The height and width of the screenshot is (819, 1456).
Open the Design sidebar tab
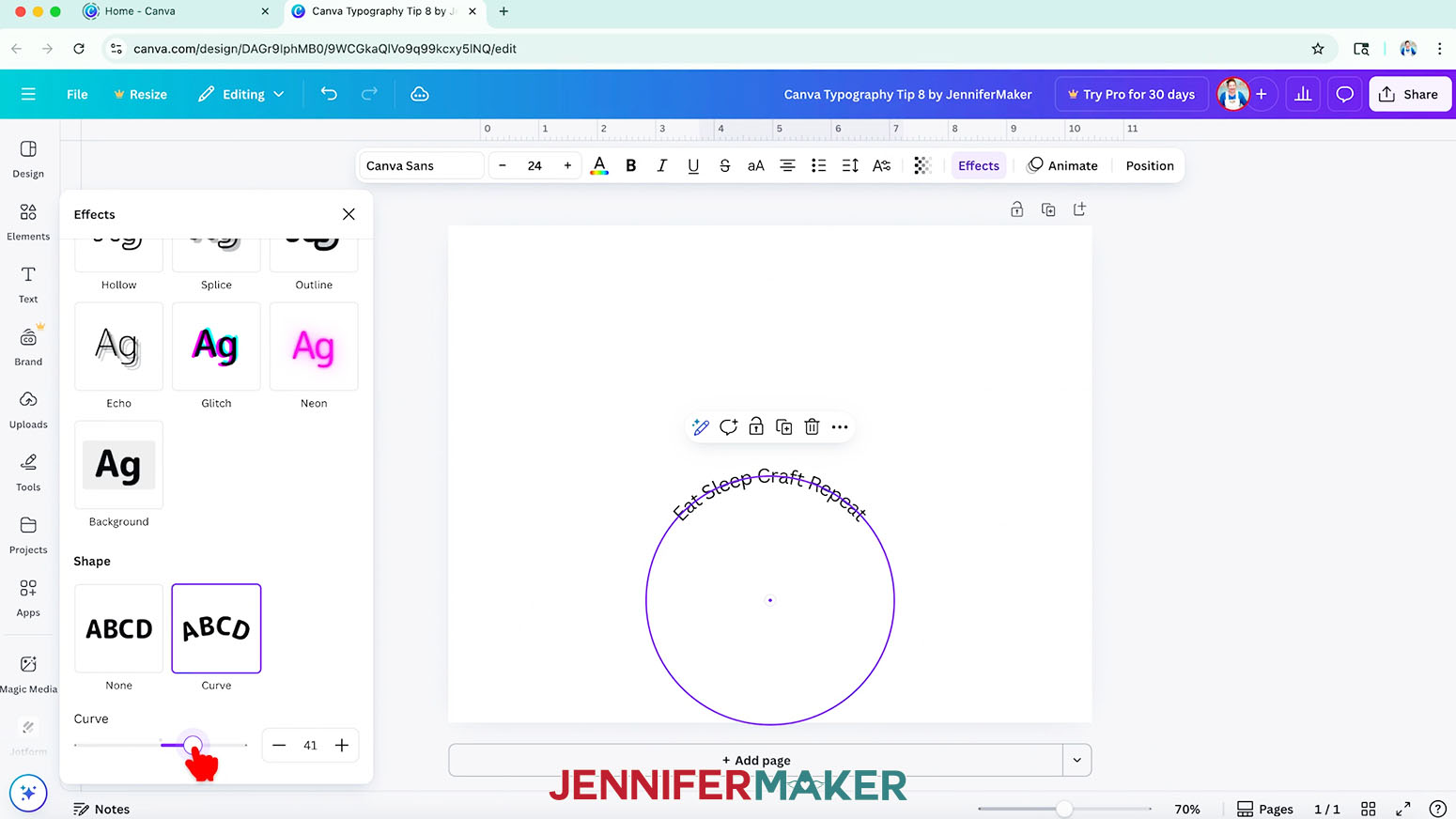pyautogui.click(x=28, y=159)
